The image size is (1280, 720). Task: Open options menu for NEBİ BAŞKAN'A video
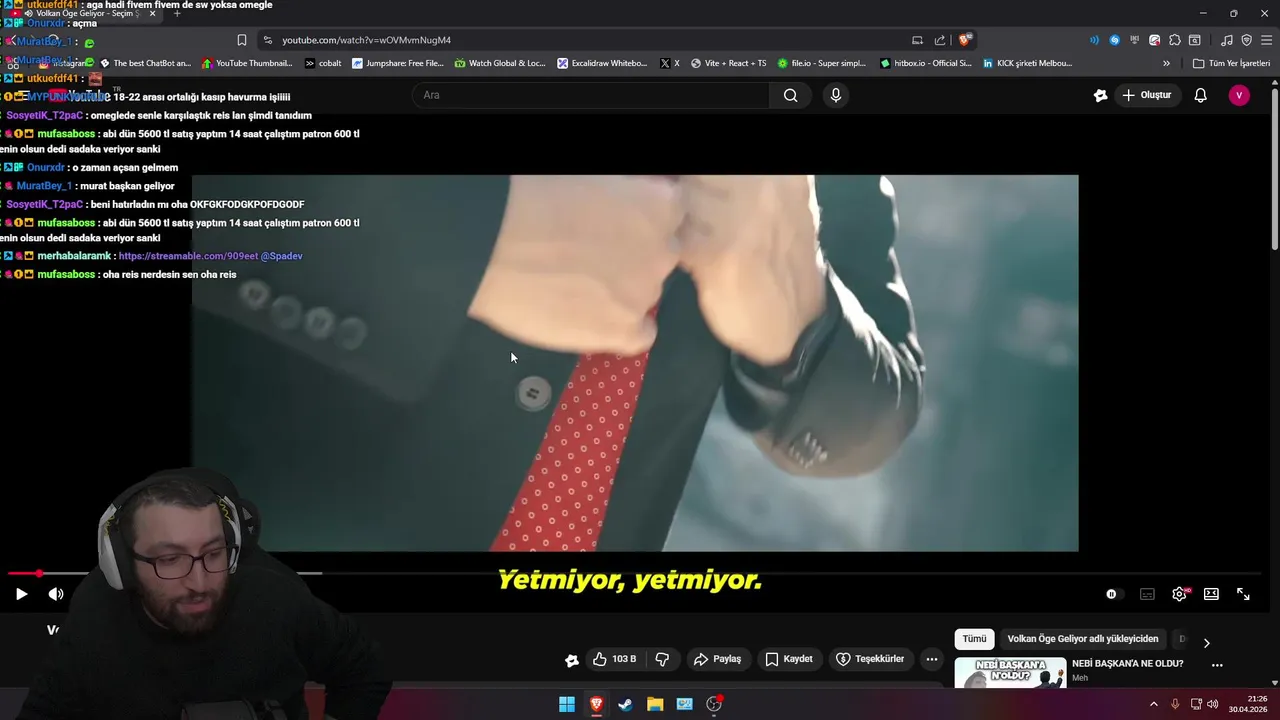coord(1217,665)
